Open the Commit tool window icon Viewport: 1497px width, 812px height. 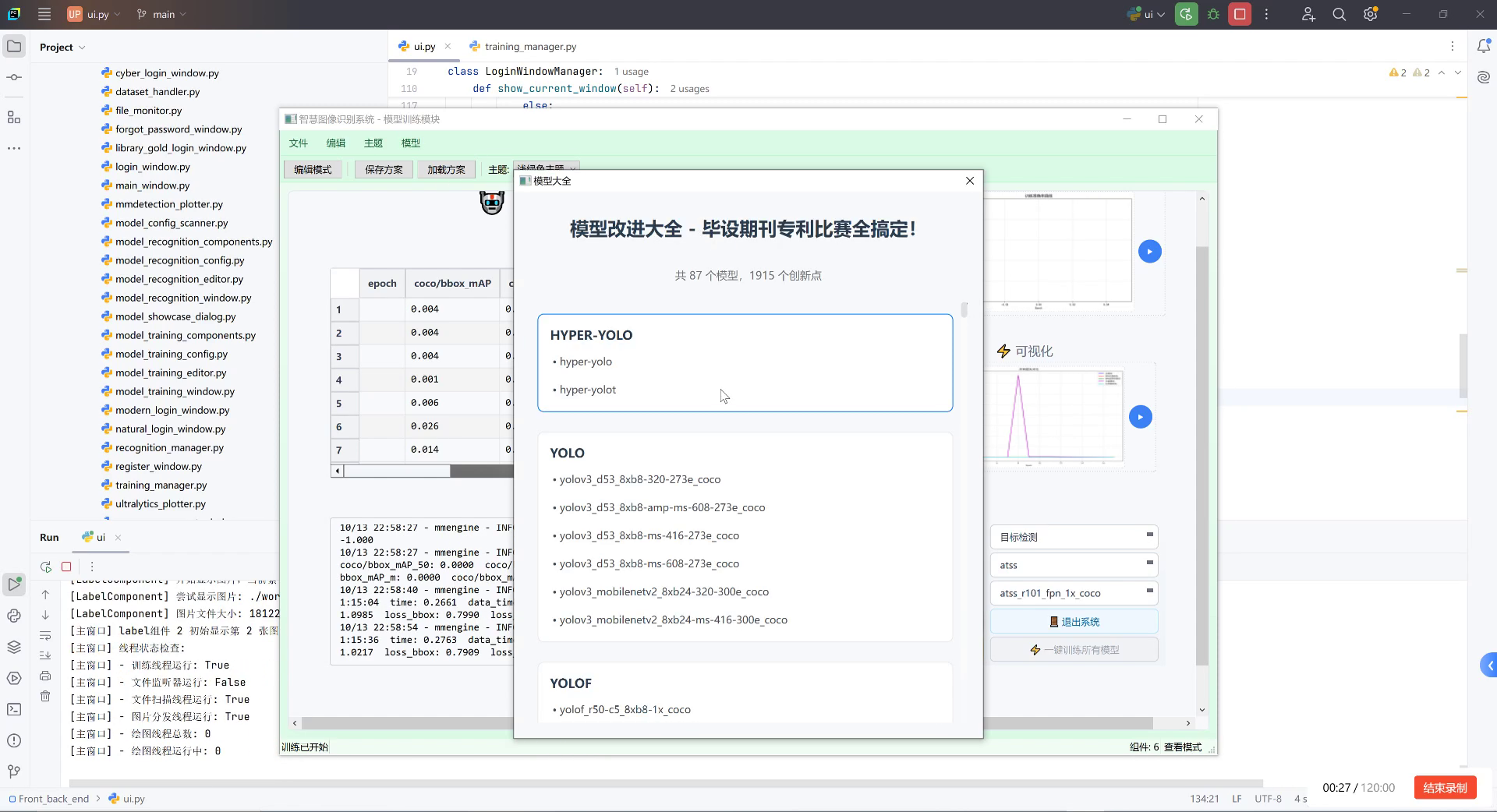(14, 77)
